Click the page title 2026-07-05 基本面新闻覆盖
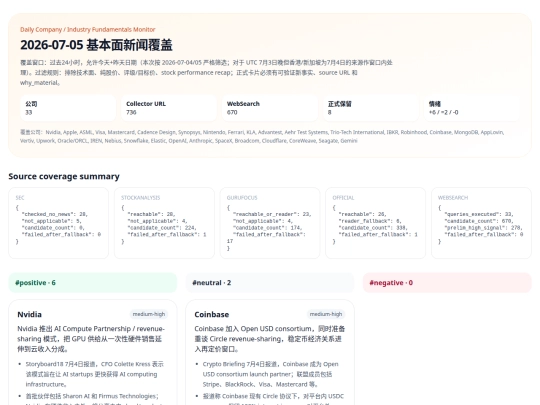 [x=96, y=45]
